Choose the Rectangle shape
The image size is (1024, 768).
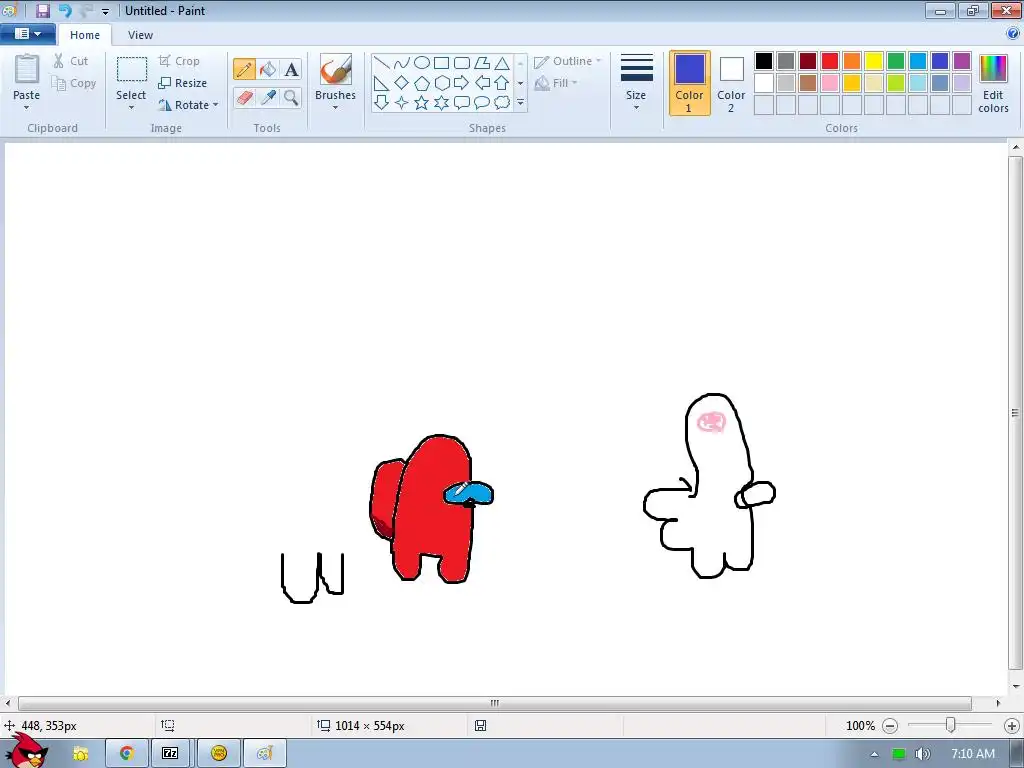(x=441, y=63)
